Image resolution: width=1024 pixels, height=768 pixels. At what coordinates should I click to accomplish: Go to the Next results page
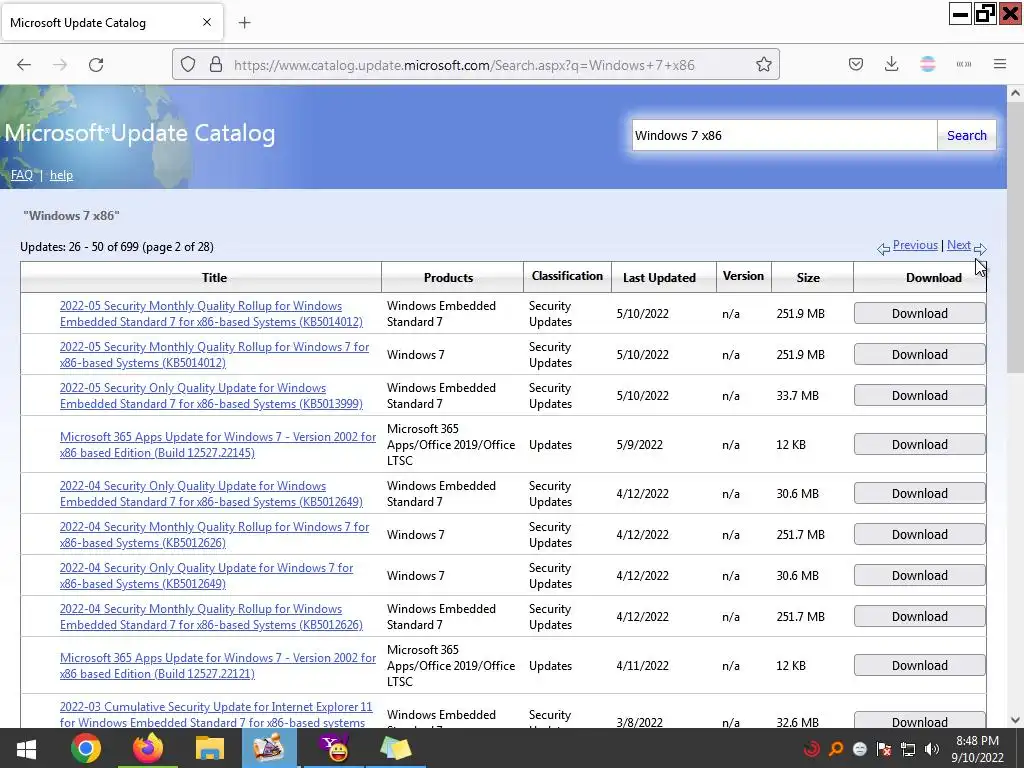coord(959,245)
